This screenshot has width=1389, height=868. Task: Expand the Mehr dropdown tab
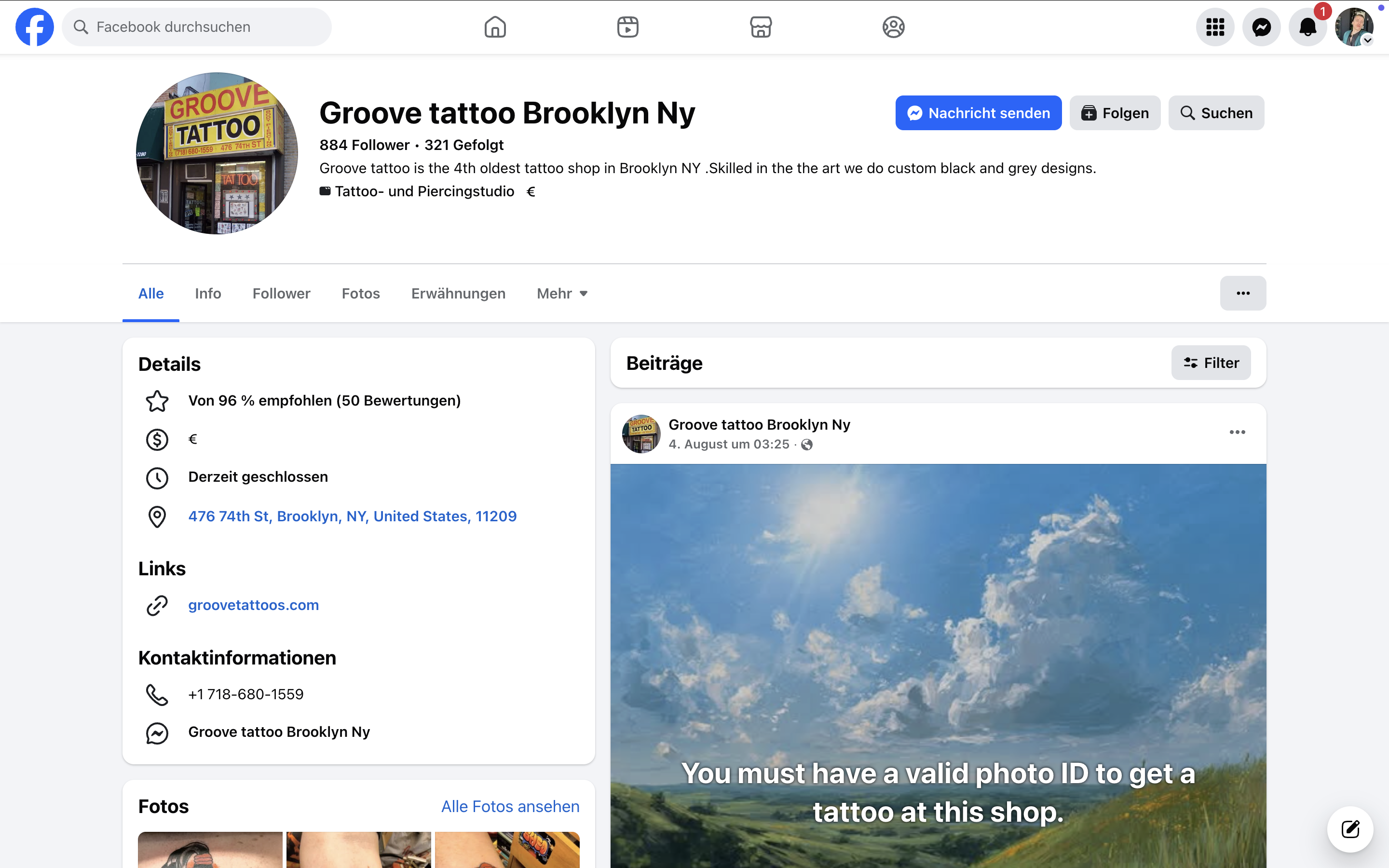point(562,293)
